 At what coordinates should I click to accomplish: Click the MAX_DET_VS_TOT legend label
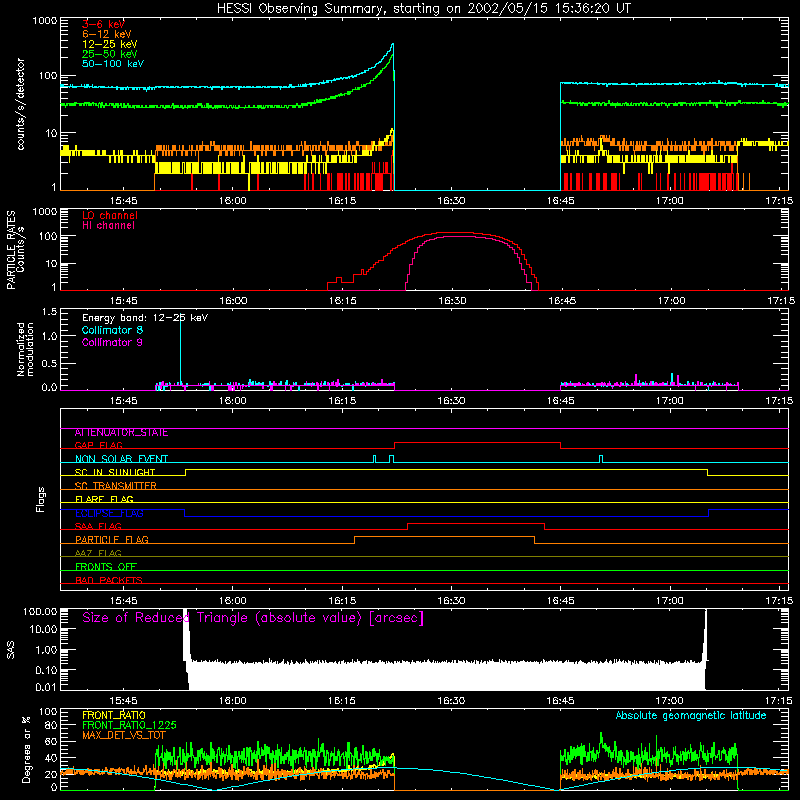pyautogui.click(x=124, y=735)
